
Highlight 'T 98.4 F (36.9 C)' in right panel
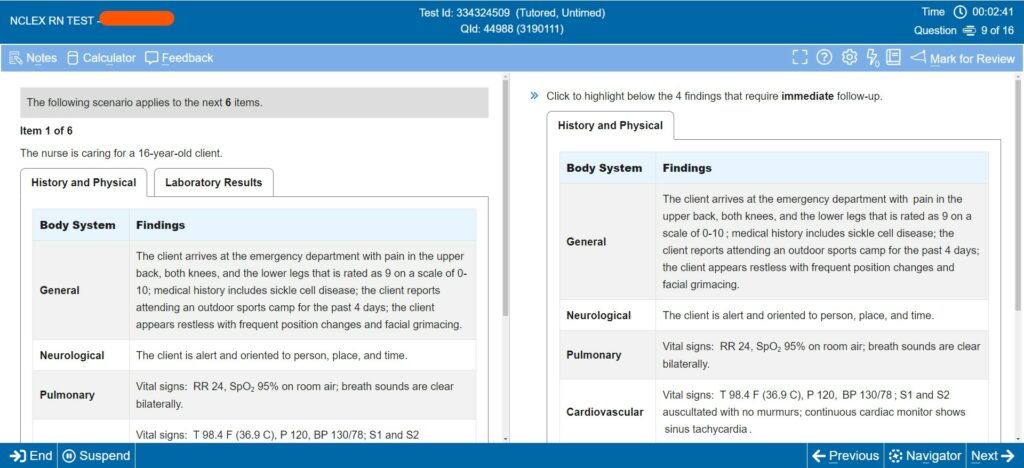[x=761, y=395]
